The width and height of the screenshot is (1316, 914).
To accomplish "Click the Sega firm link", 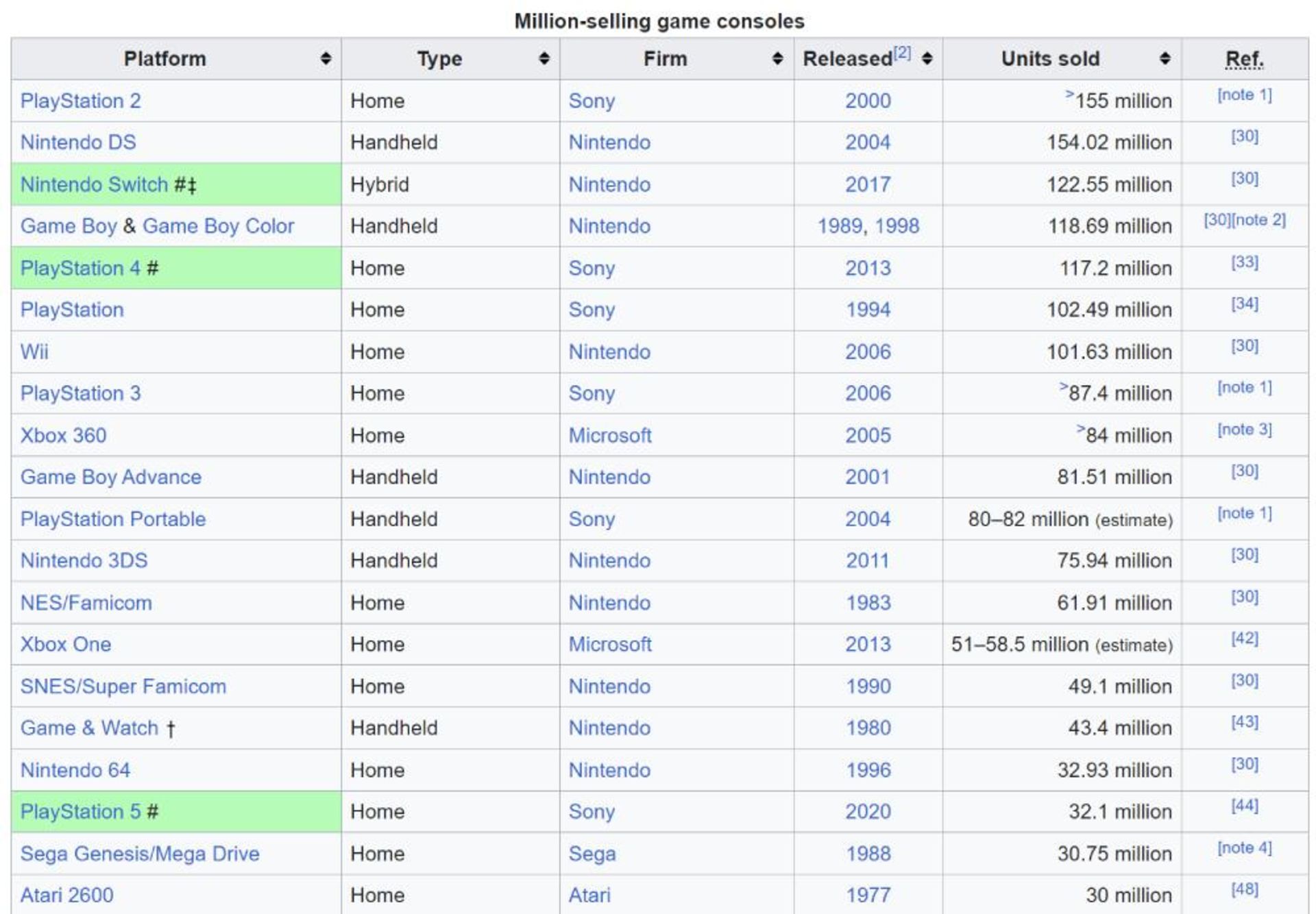I will 592,854.
